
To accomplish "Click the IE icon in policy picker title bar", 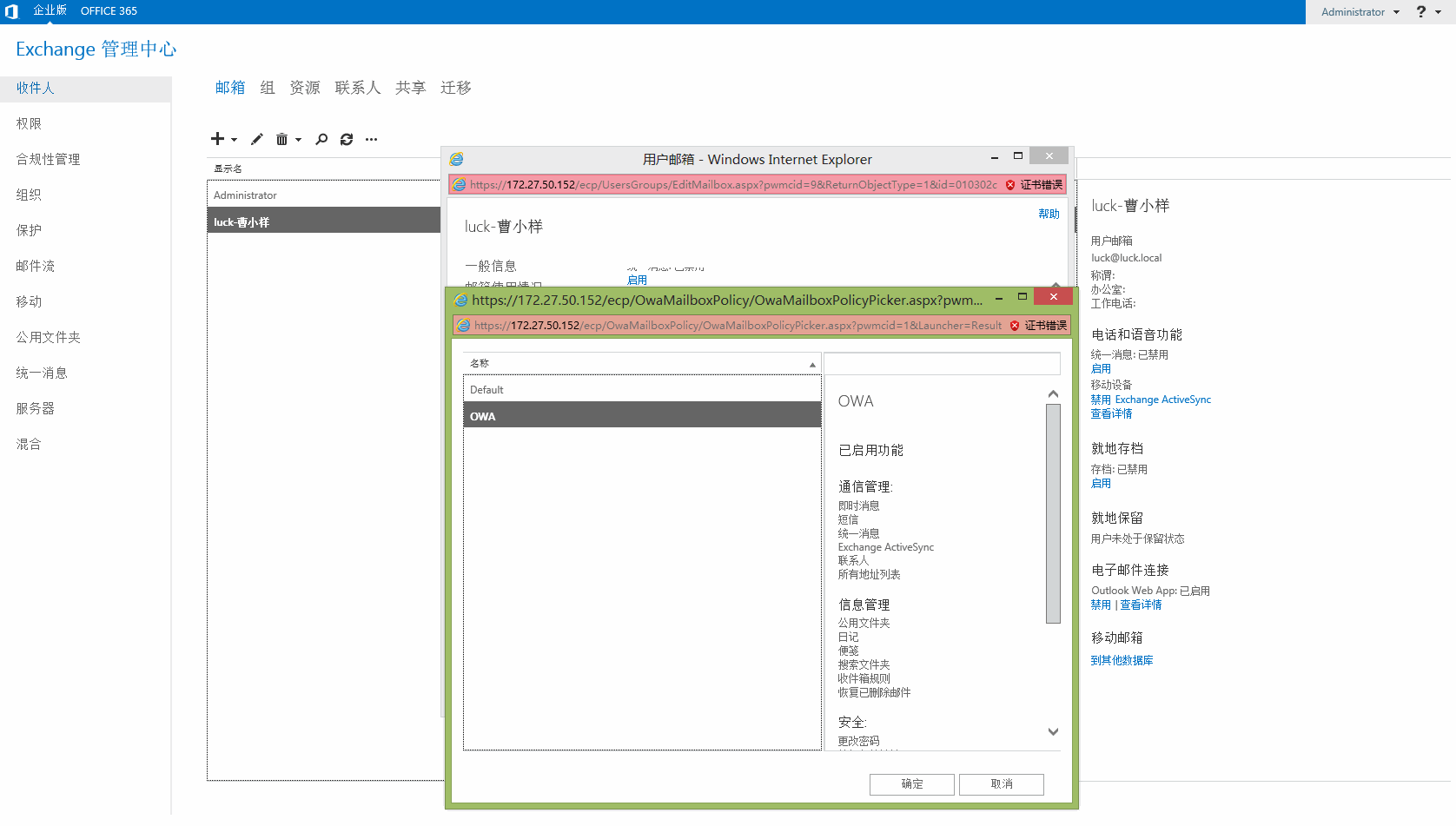I will click(461, 300).
